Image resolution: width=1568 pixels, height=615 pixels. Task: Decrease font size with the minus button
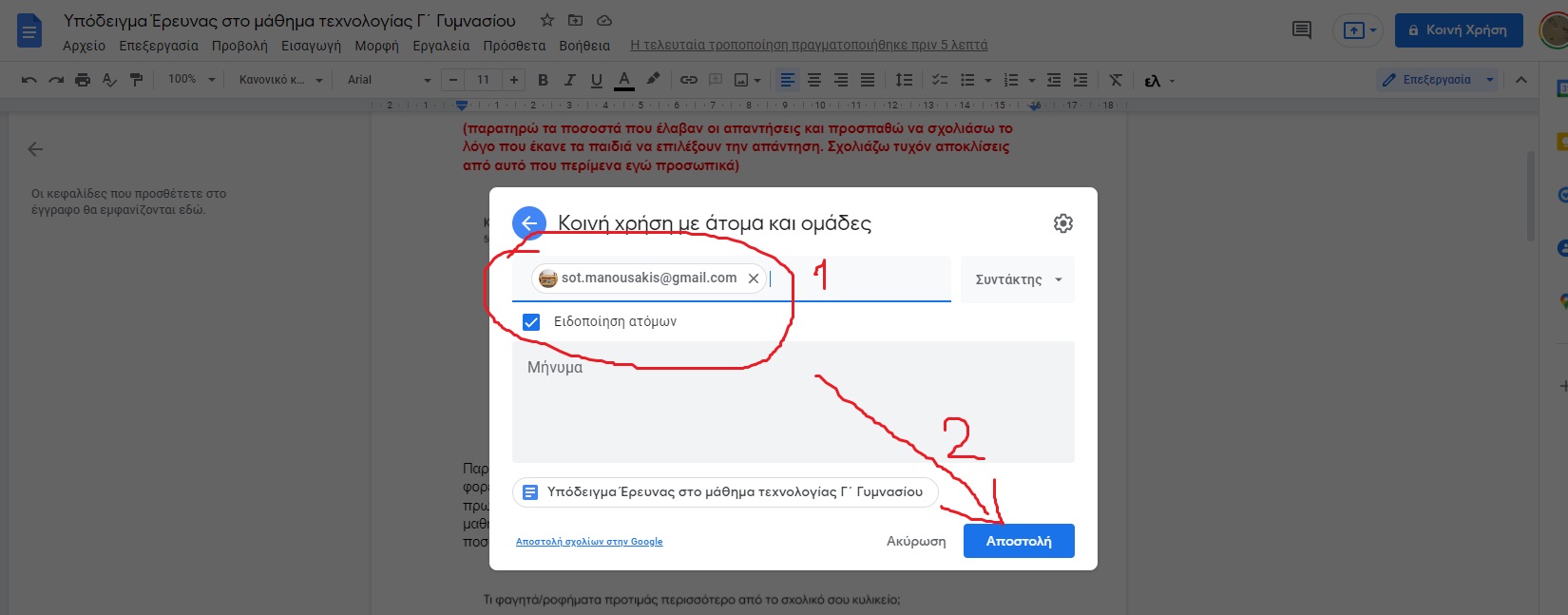click(453, 80)
